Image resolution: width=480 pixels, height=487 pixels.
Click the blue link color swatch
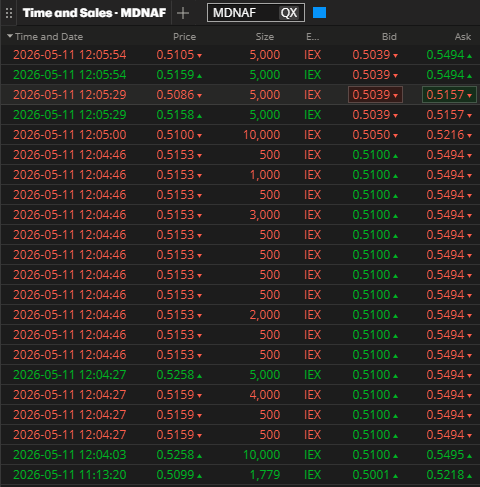click(319, 13)
